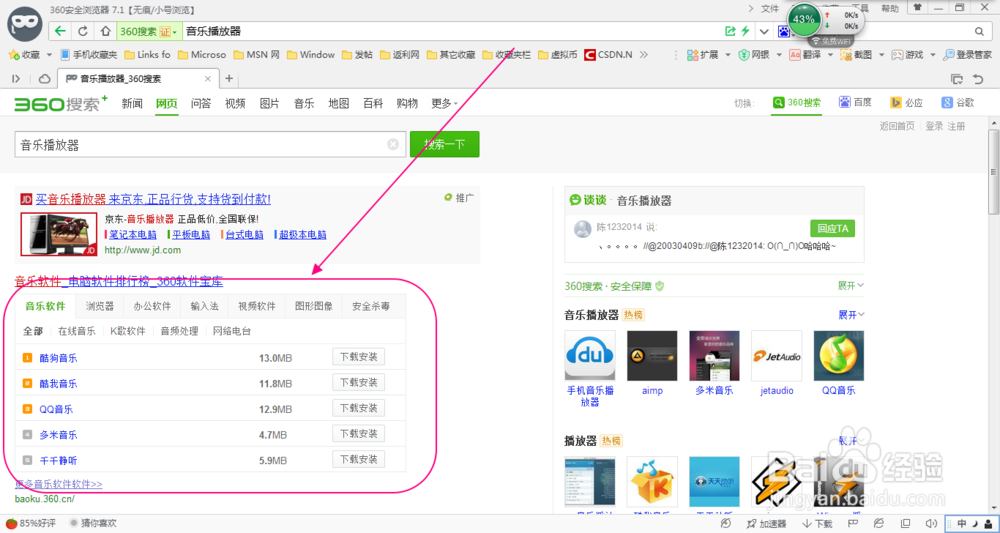Clear the search box with X icon

tap(393, 145)
